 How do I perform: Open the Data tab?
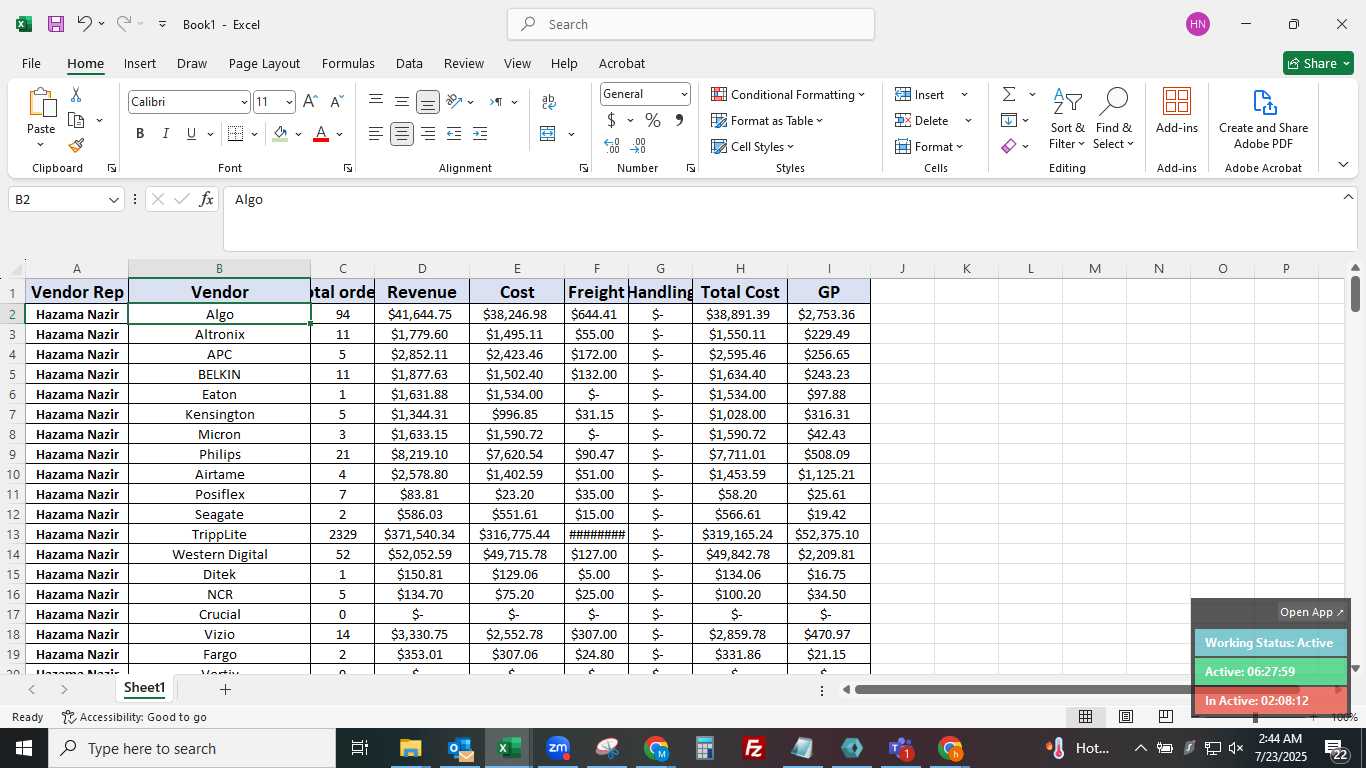pyautogui.click(x=409, y=63)
